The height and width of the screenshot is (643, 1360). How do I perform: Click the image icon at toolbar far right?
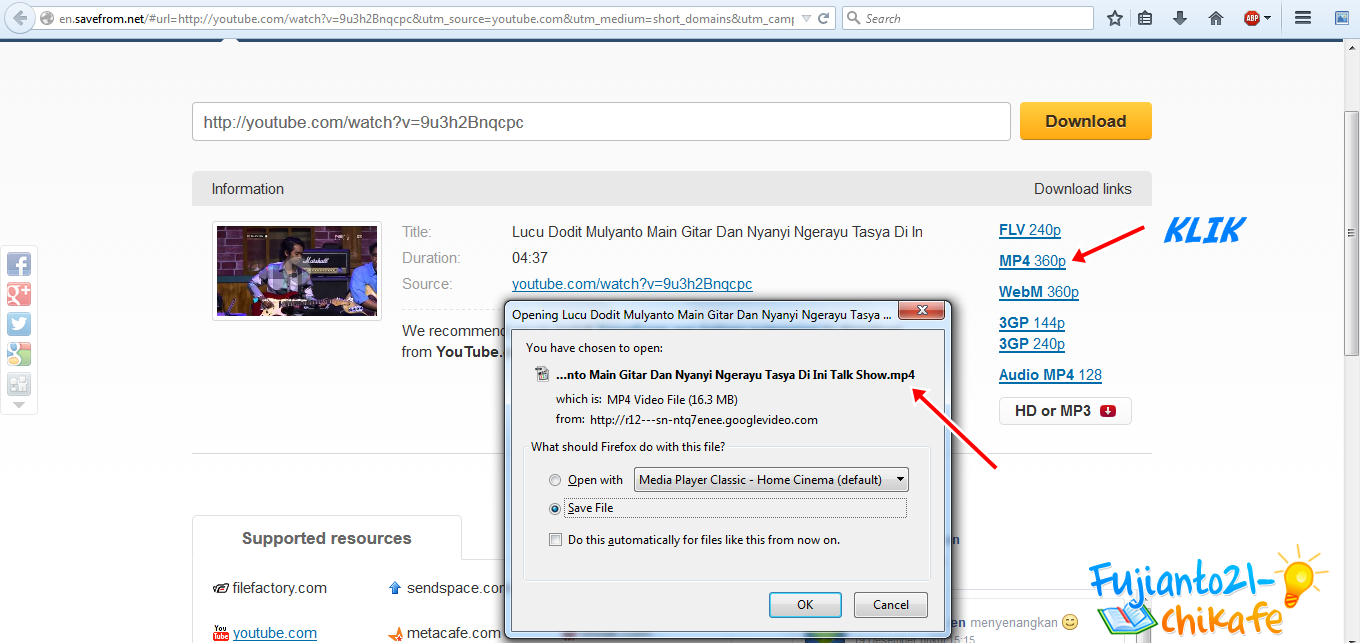click(1342, 18)
